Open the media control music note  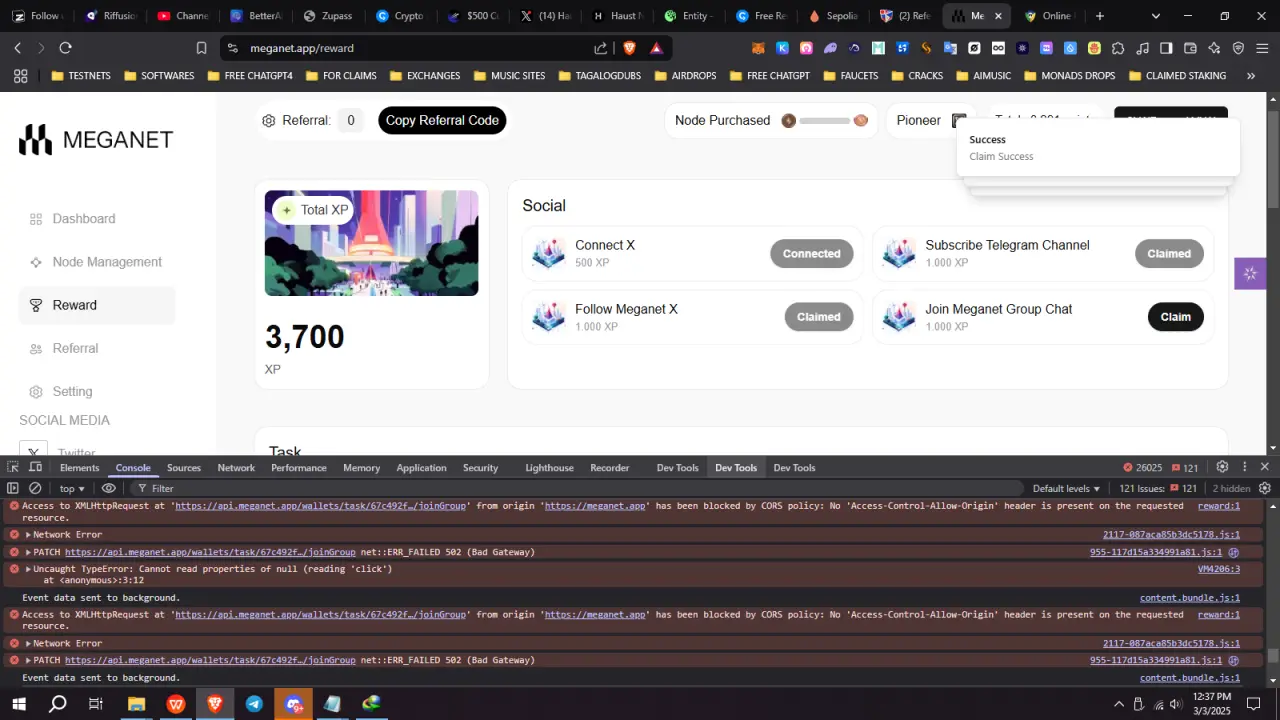pyautogui.click(x=1142, y=48)
